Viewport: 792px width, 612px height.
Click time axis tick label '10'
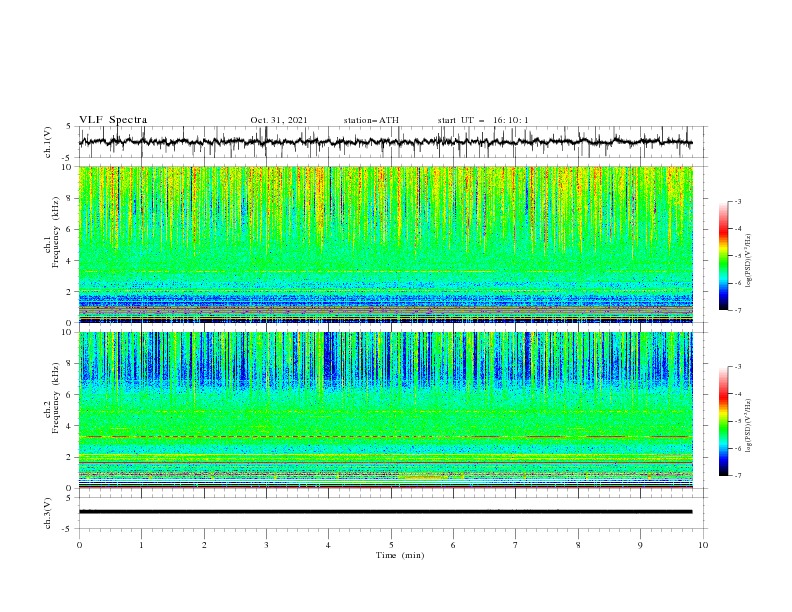[703, 545]
